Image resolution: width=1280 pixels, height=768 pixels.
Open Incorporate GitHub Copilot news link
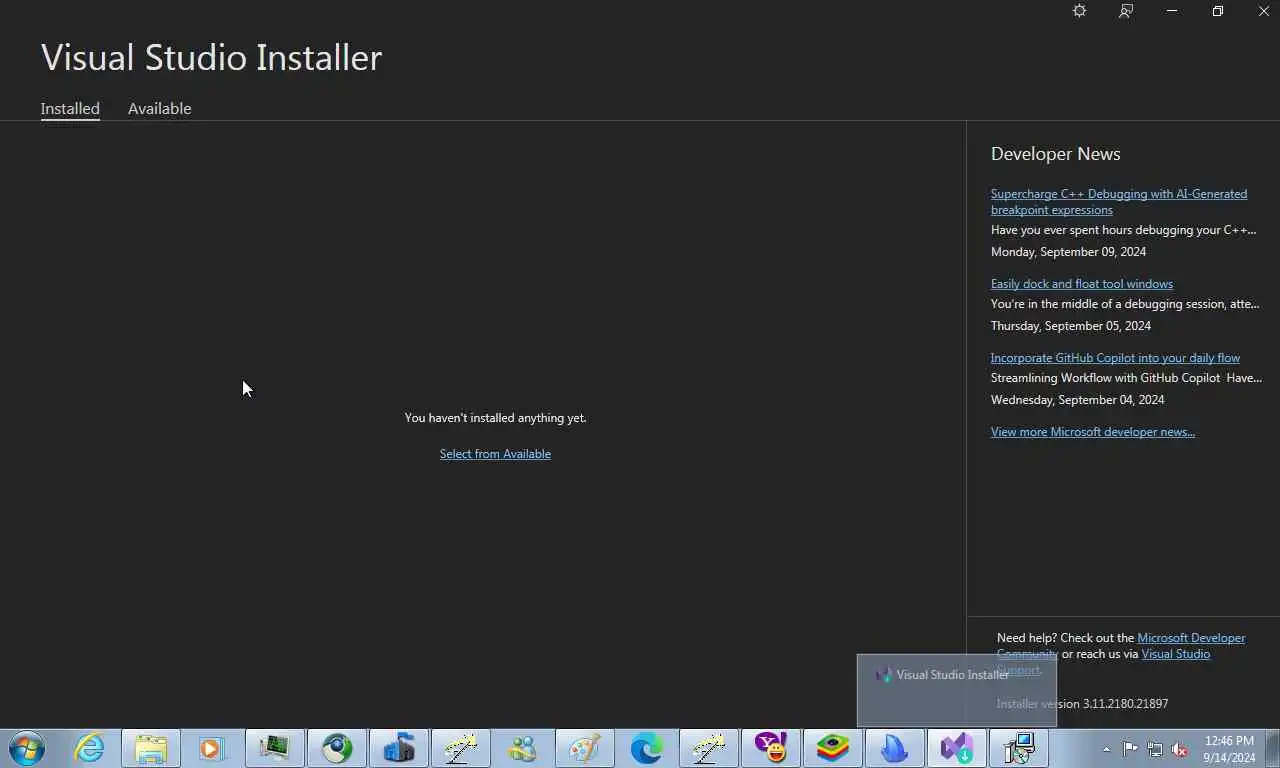pos(1115,358)
